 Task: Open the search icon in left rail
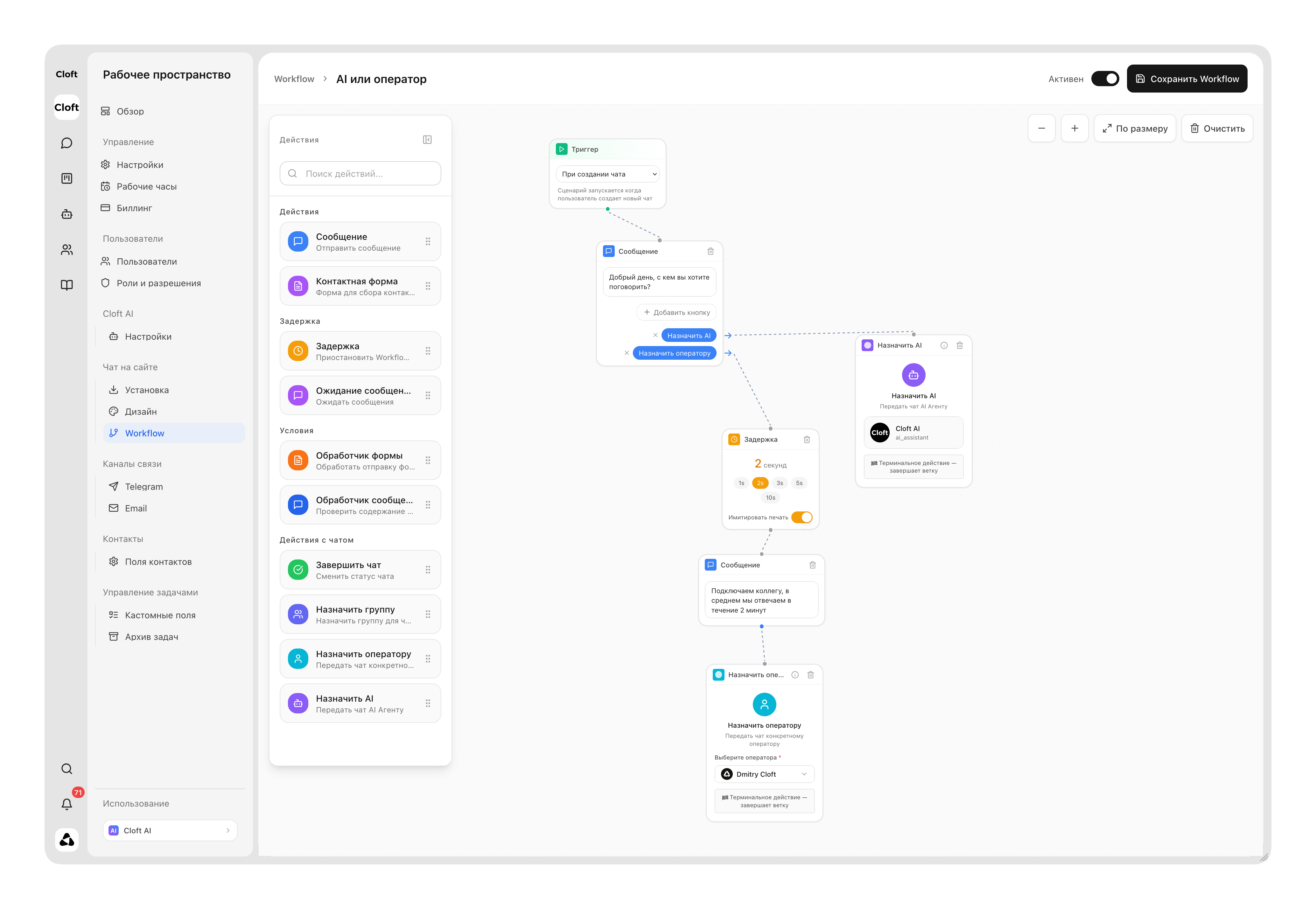66,768
